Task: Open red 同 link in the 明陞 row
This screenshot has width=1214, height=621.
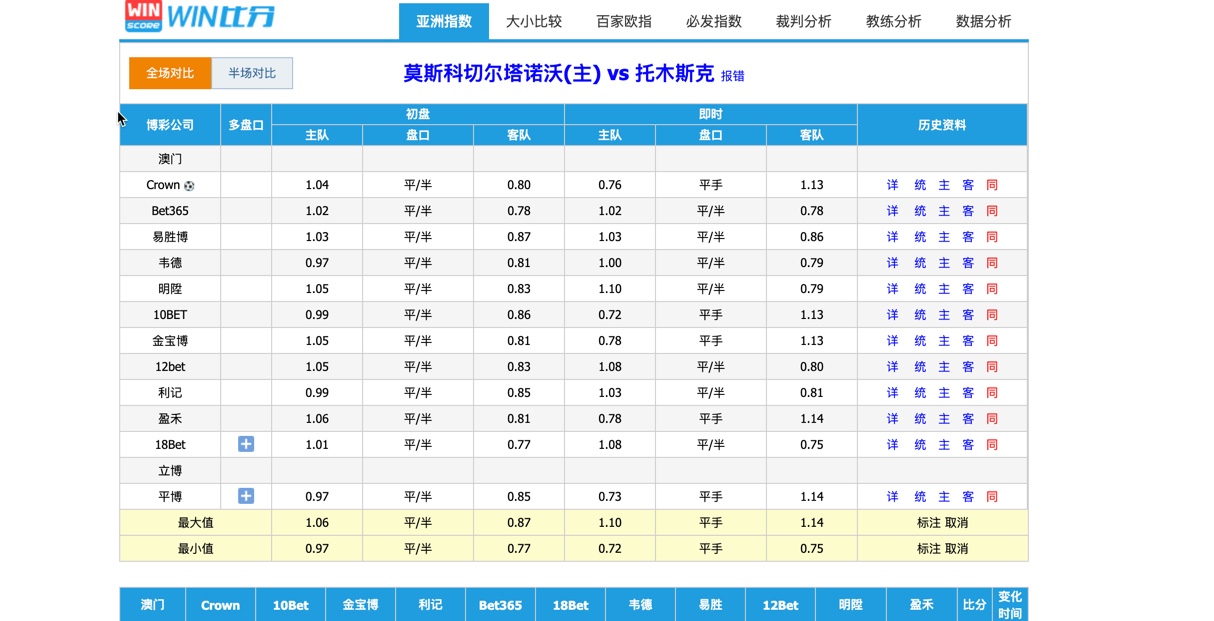Action: pos(992,289)
